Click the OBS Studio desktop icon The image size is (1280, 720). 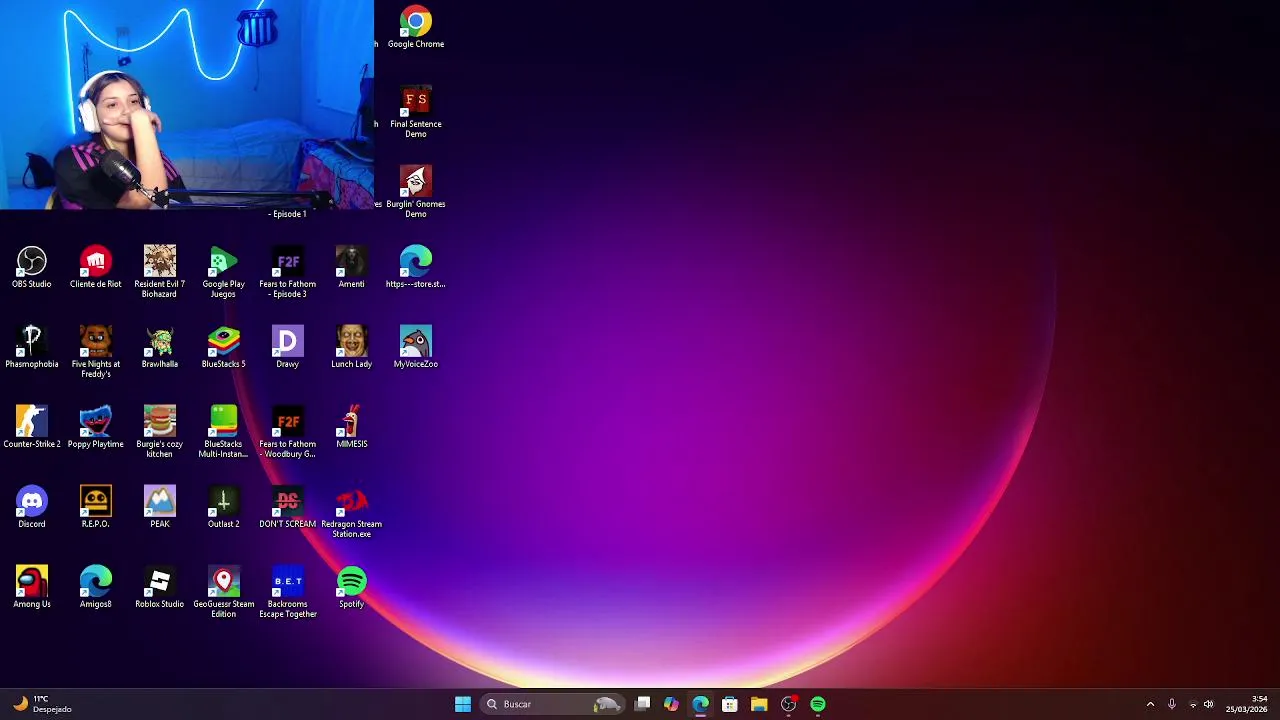point(32,267)
